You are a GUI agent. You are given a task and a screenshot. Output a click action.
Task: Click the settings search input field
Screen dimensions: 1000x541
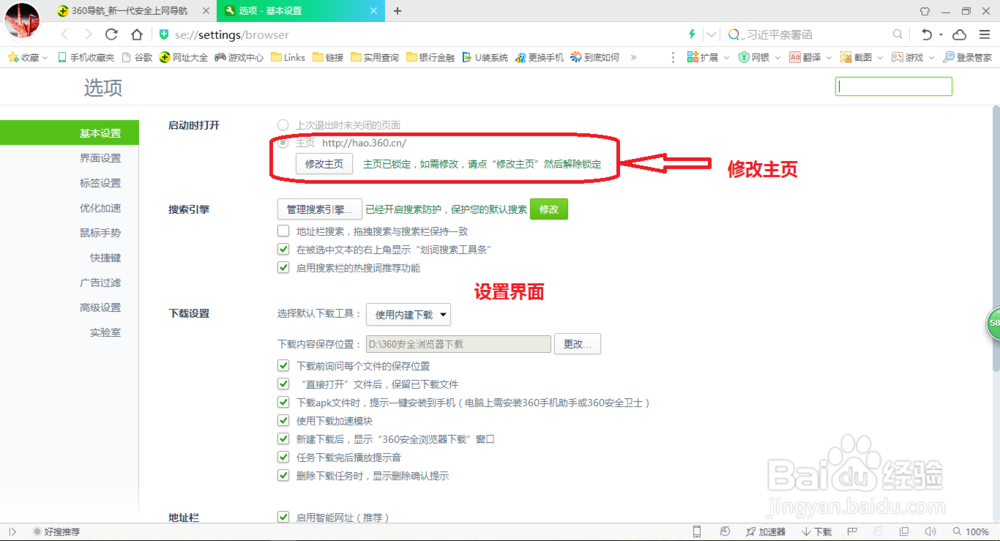pyautogui.click(x=893, y=86)
